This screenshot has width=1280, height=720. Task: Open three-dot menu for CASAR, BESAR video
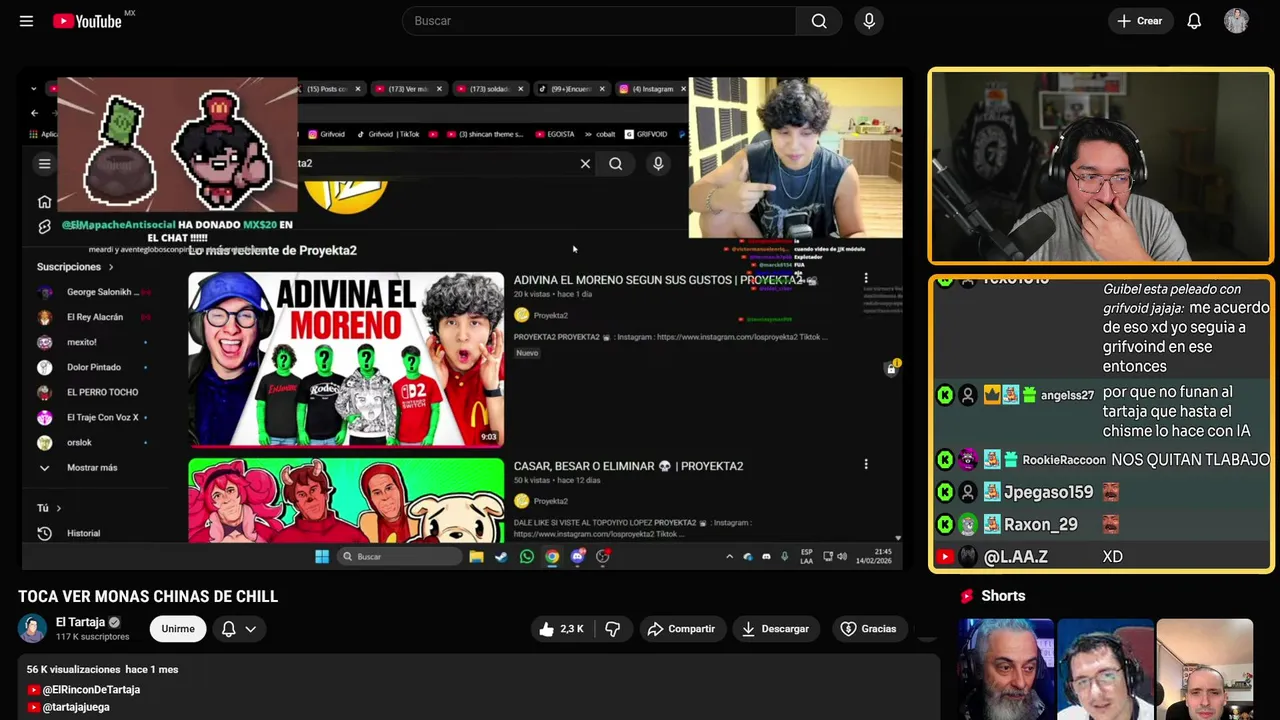pyautogui.click(x=866, y=464)
